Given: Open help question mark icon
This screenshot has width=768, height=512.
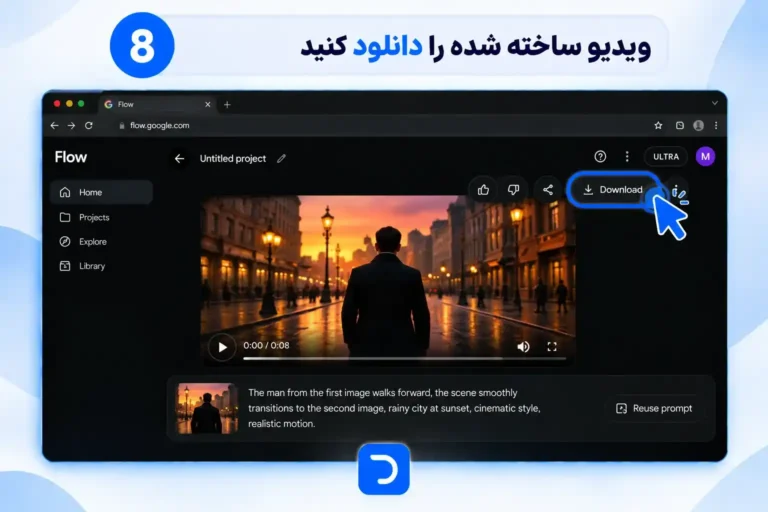Looking at the screenshot, I should point(600,156).
